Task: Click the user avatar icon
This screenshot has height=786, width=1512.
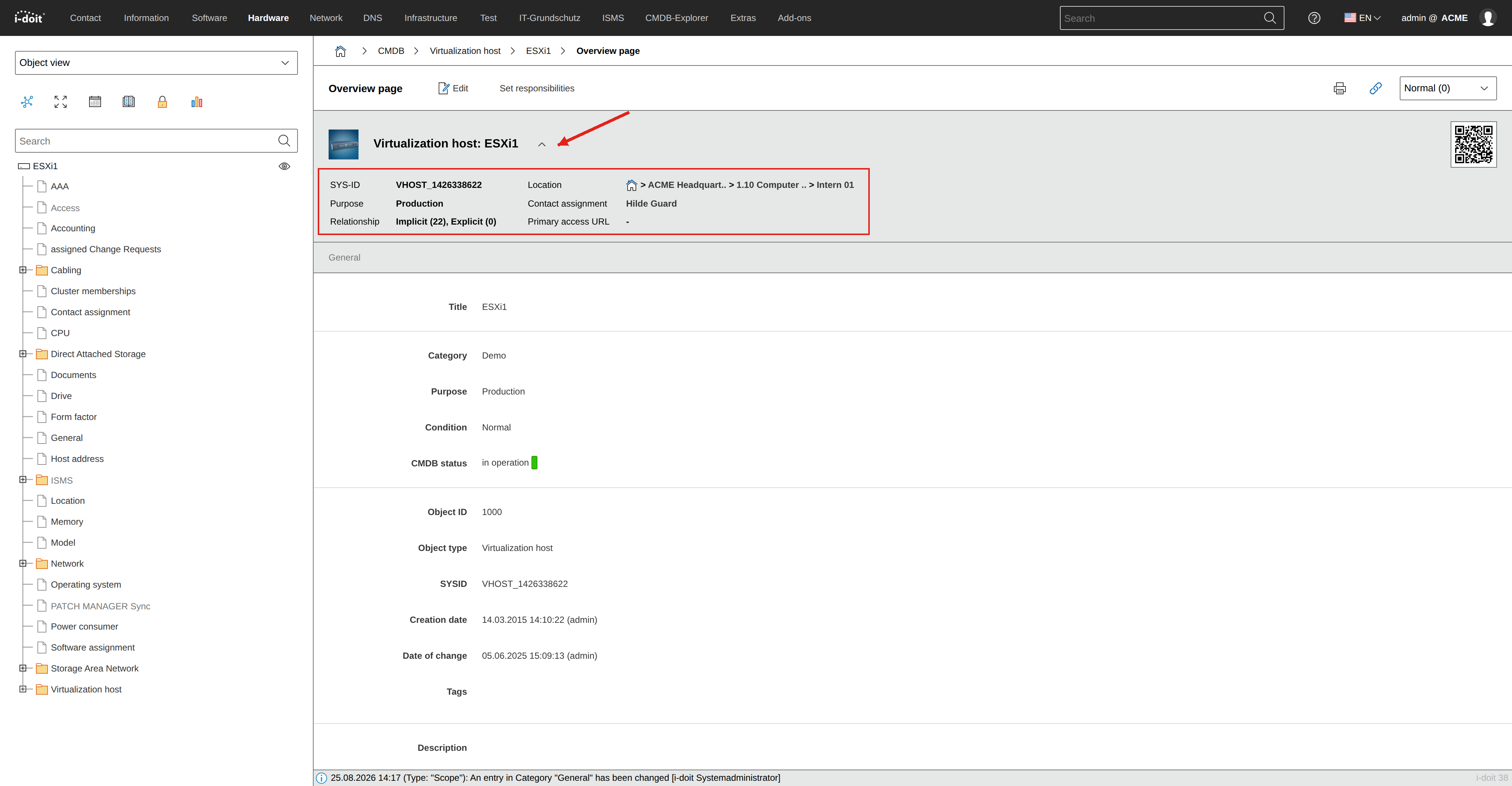Action: coord(1488,18)
